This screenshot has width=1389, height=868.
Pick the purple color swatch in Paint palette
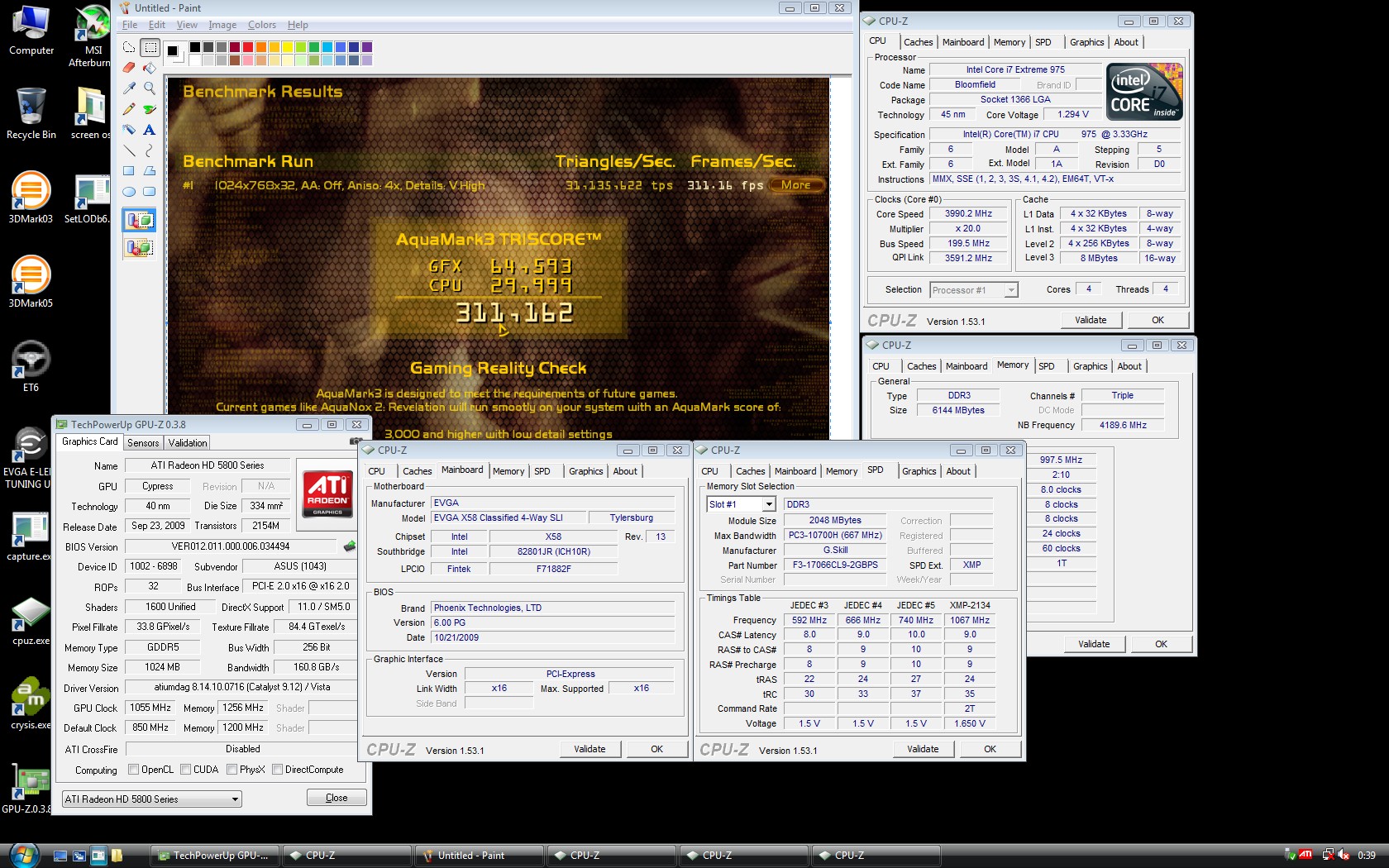click(367, 47)
